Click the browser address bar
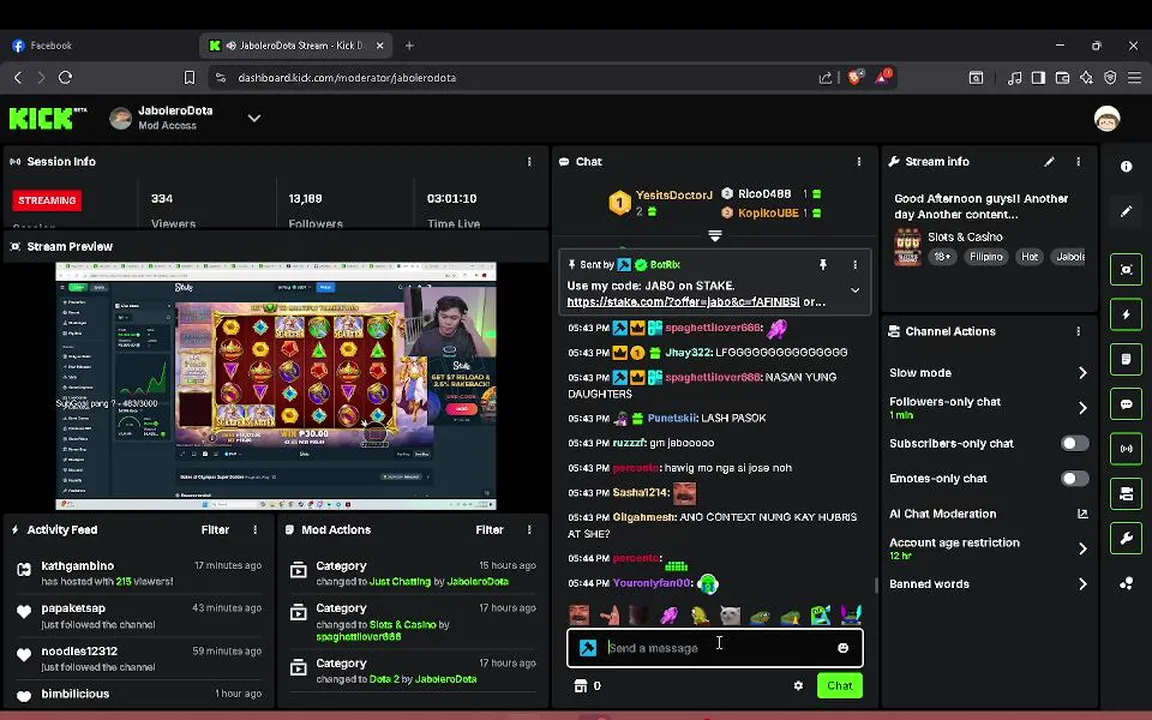 514,77
